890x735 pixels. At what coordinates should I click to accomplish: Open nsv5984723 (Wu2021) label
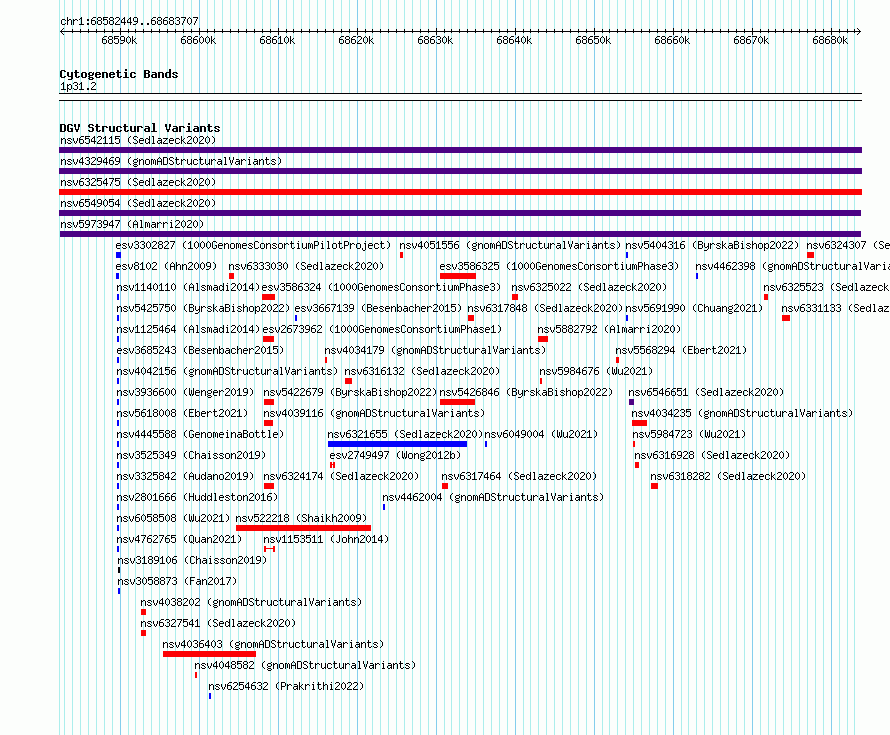pos(689,434)
